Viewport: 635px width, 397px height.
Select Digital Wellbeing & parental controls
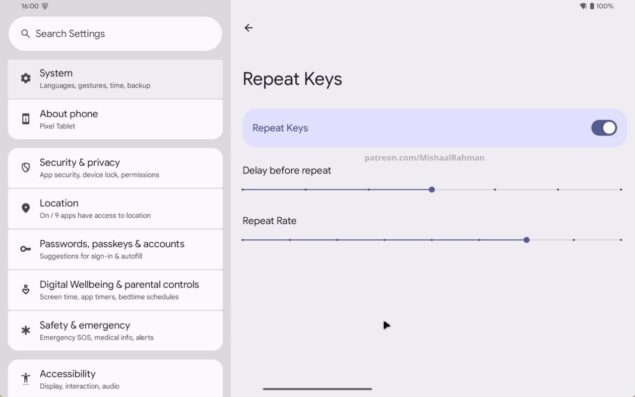(x=115, y=290)
